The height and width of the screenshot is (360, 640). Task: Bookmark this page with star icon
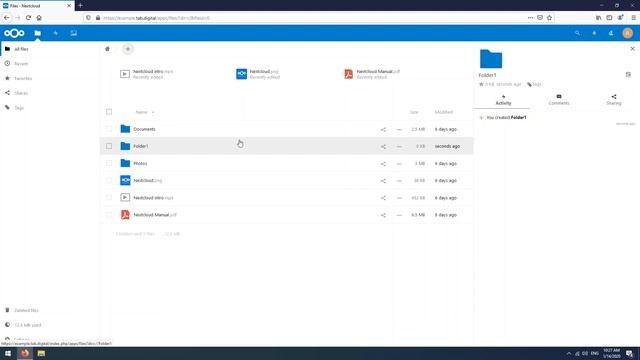click(x=549, y=18)
